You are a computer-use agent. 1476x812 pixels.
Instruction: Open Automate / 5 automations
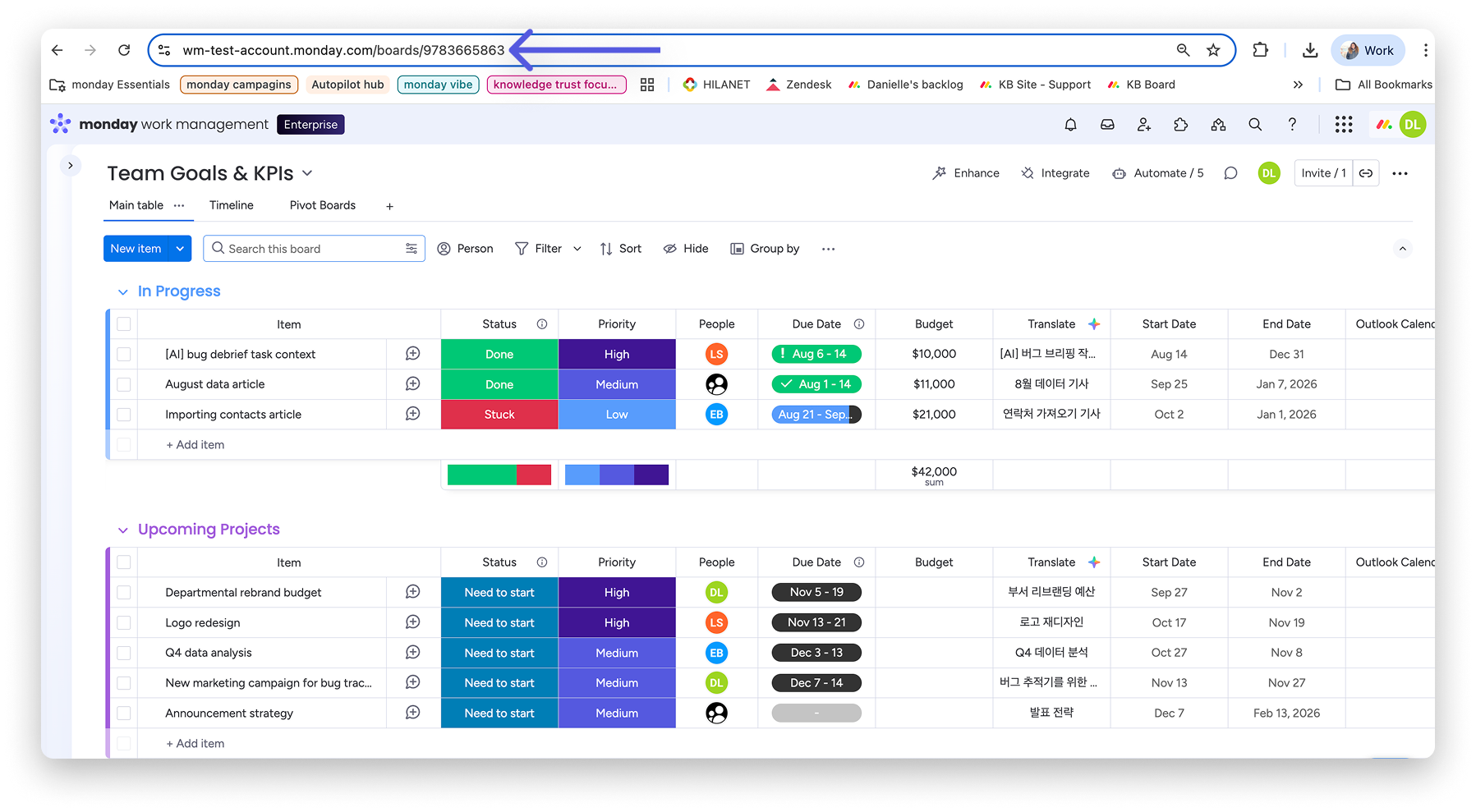tap(1158, 173)
